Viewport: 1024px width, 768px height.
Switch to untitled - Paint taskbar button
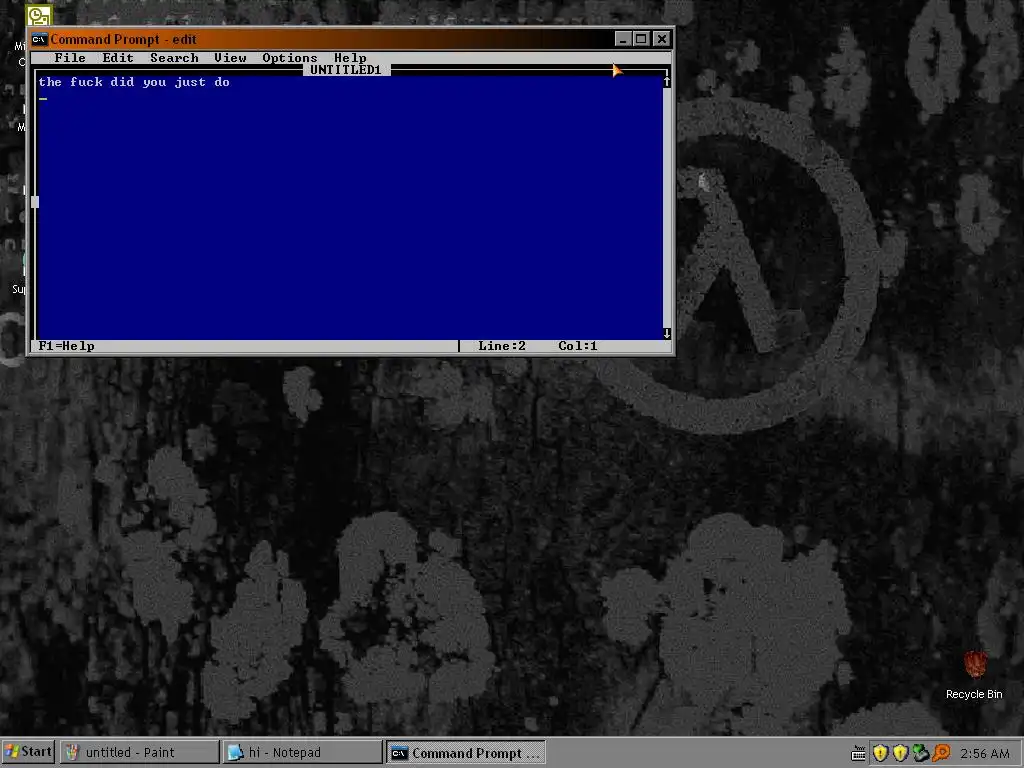coord(140,752)
